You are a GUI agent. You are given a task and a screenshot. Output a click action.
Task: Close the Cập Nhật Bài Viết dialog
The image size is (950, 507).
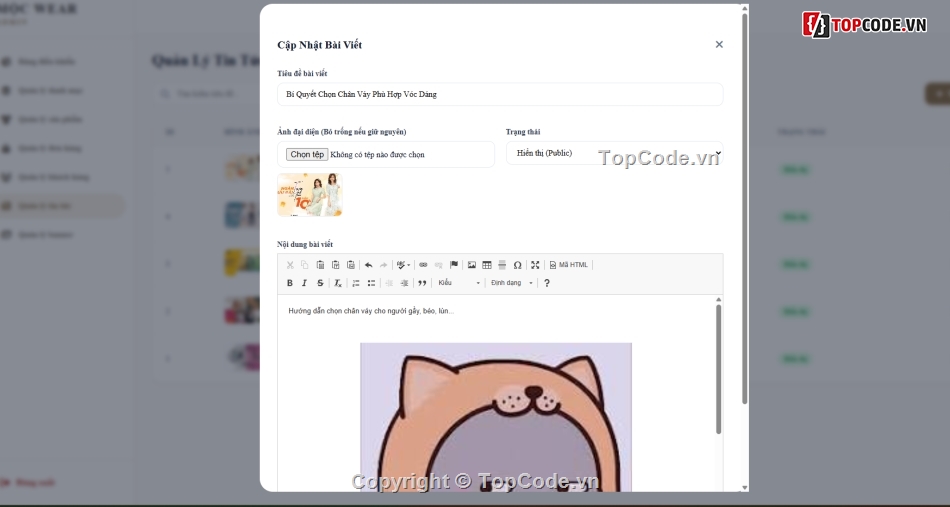pyautogui.click(x=719, y=44)
